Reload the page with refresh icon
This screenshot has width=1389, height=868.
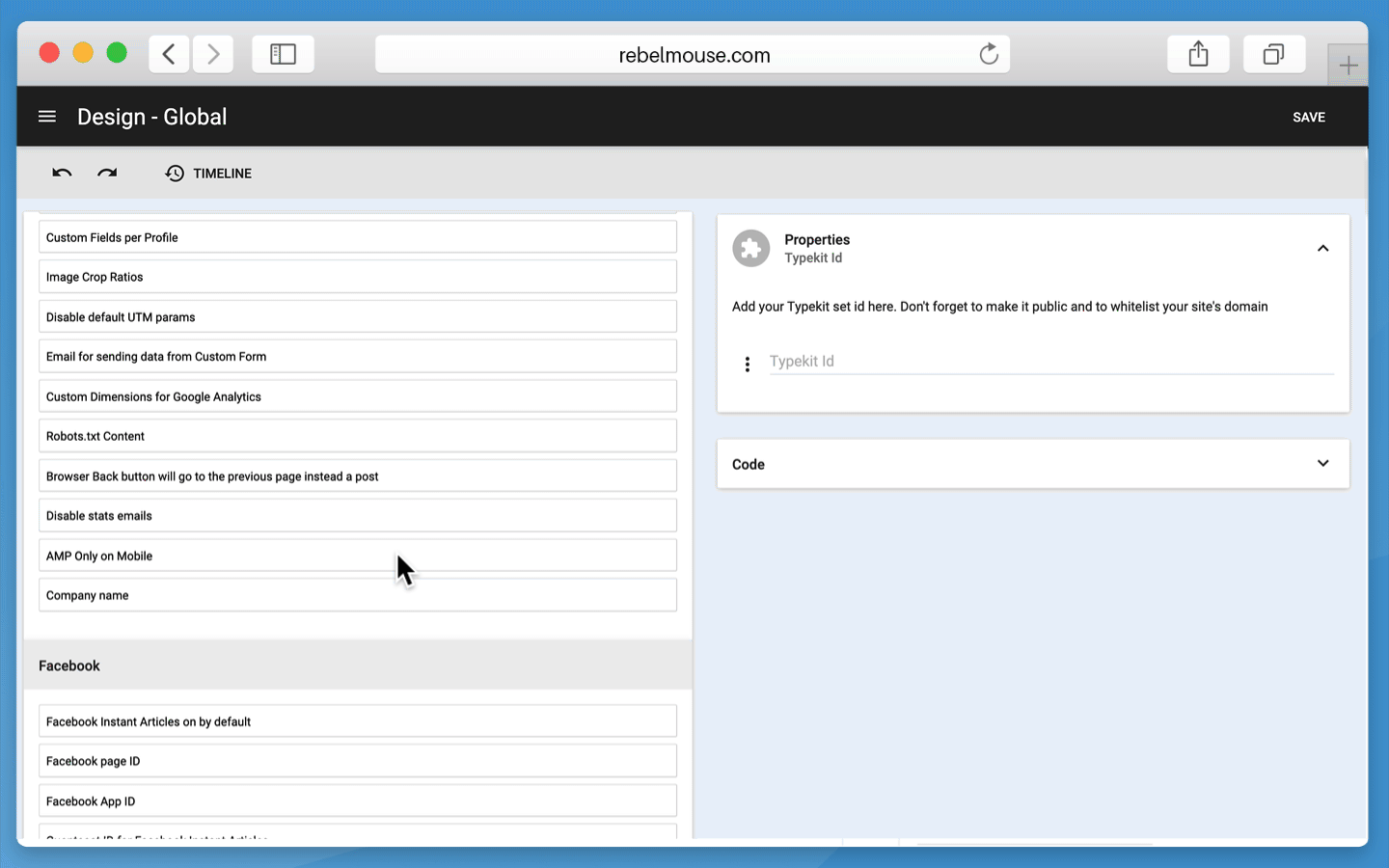(989, 55)
